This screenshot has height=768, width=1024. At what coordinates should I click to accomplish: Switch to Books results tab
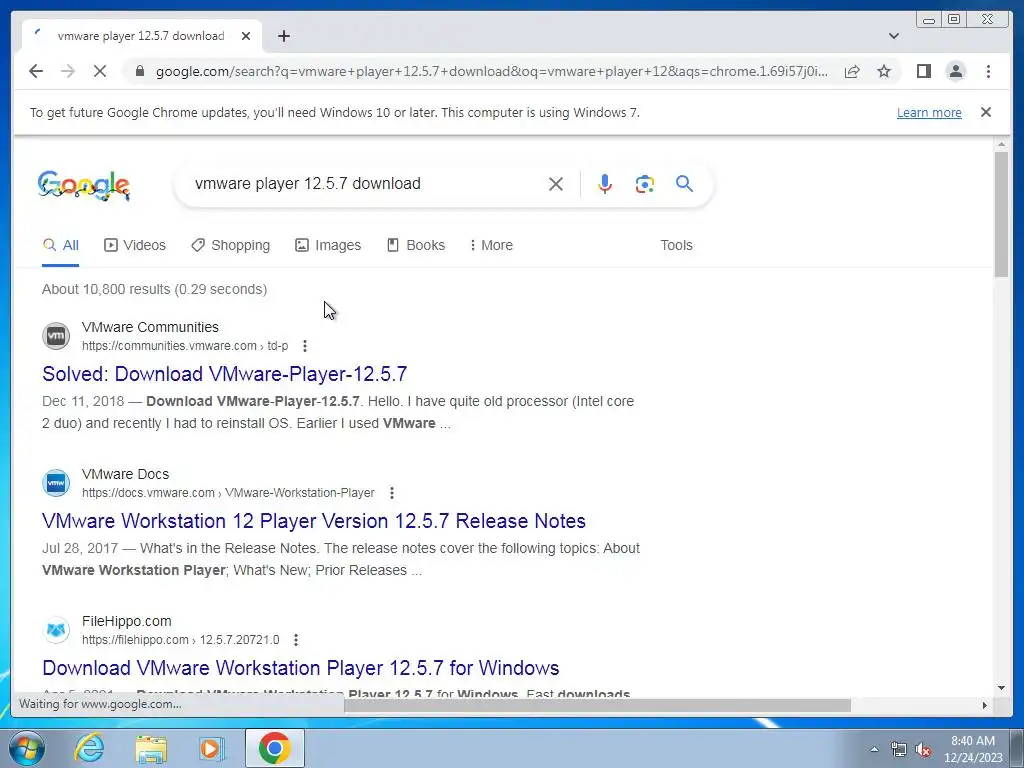[x=416, y=246]
